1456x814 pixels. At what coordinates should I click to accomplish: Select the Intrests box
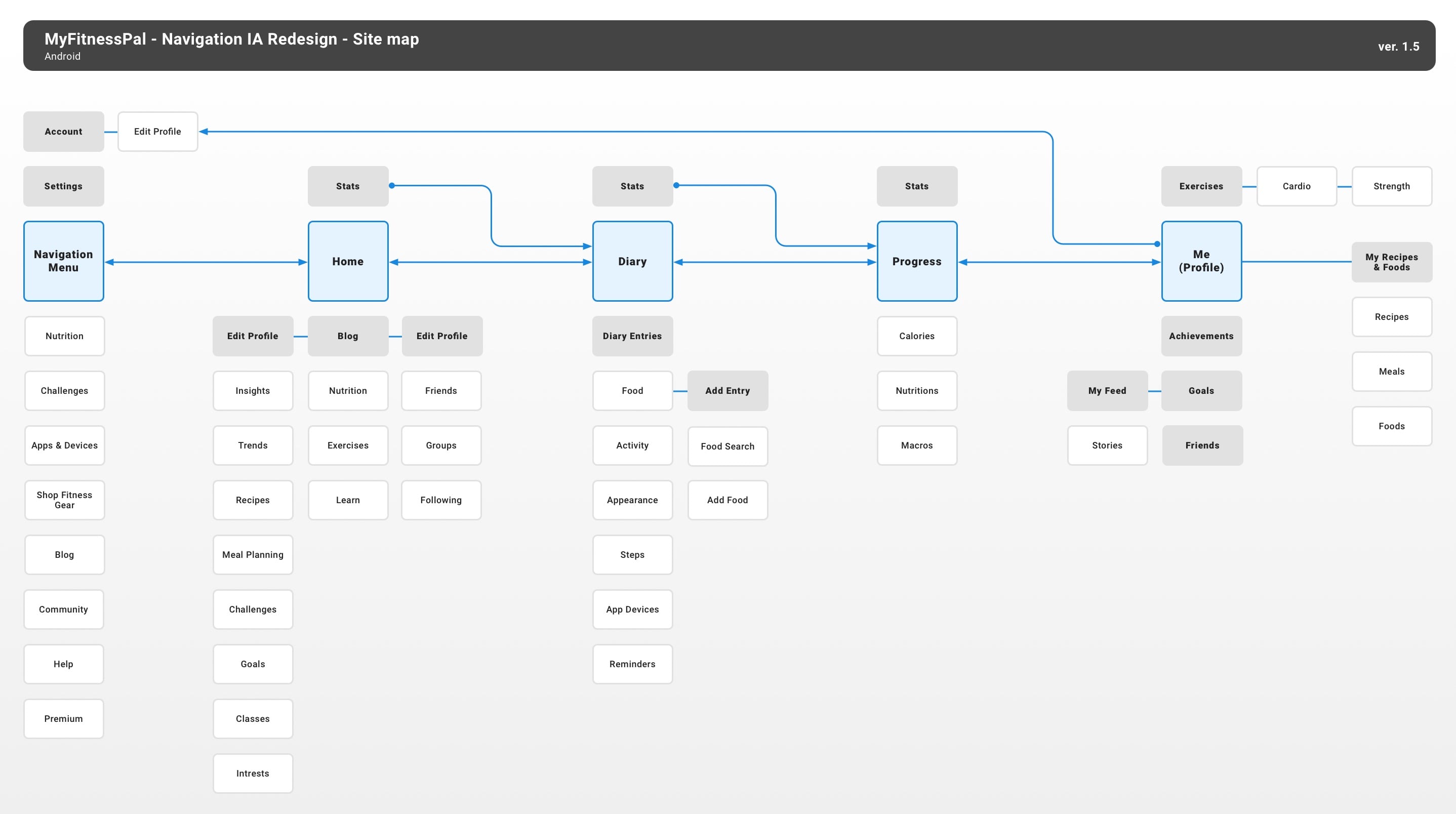click(x=253, y=774)
